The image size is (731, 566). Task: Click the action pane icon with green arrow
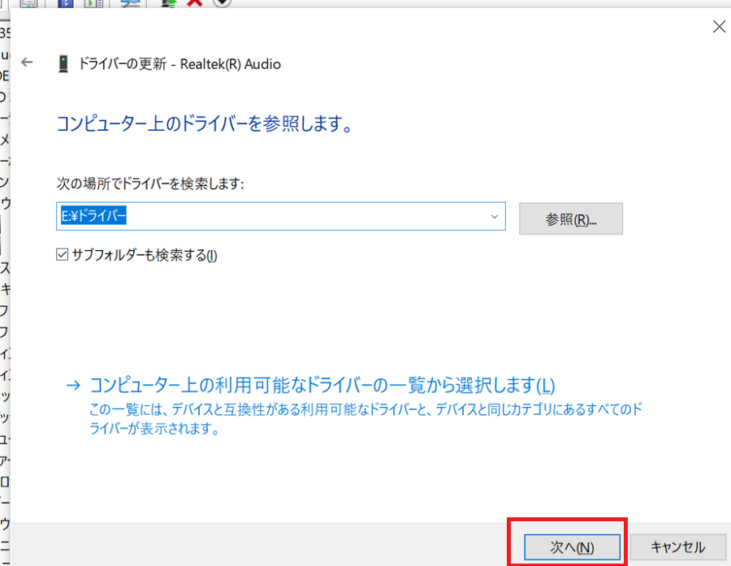(x=95, y=3)
